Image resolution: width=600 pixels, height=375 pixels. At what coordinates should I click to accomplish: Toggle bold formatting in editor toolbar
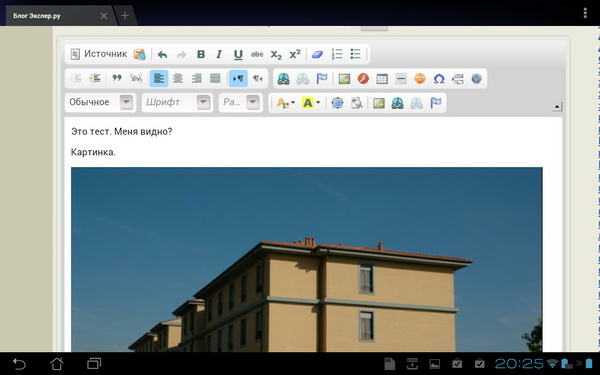pos(201,54)
